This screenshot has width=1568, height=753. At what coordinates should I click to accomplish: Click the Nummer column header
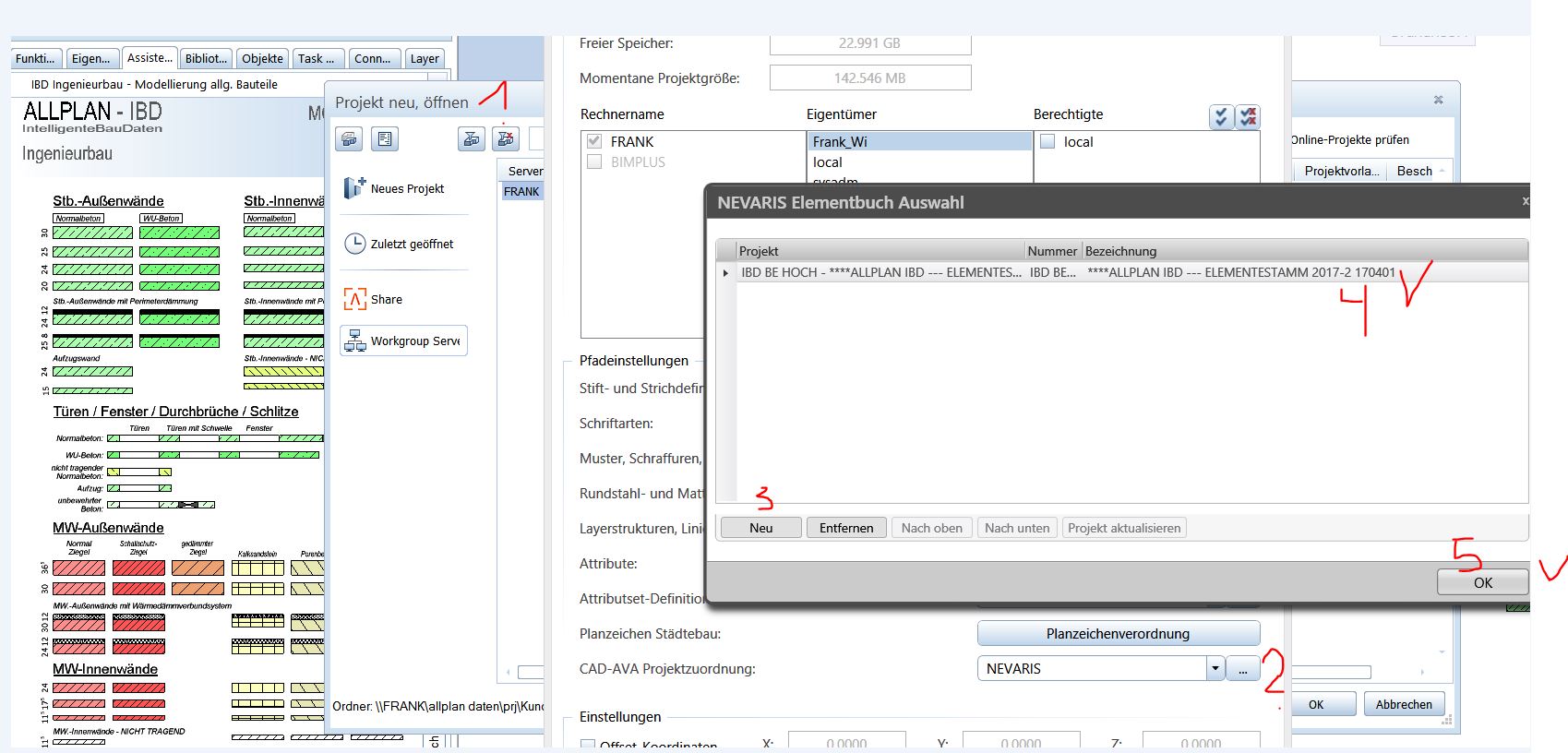pyautogui.click(x=1053, y=251)
